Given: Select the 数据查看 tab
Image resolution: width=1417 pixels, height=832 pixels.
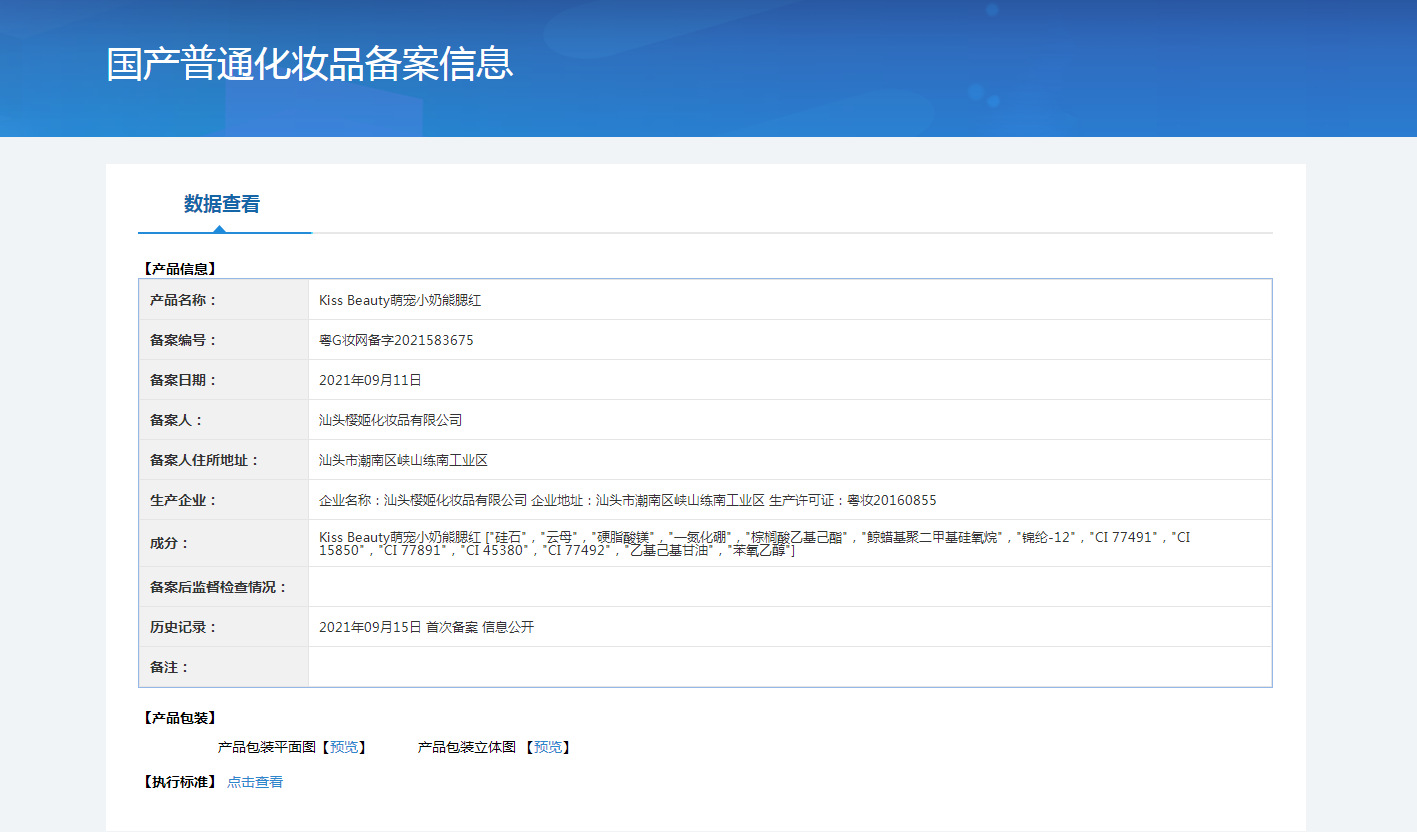Looking at the screenshot, I should click(222, 204).
